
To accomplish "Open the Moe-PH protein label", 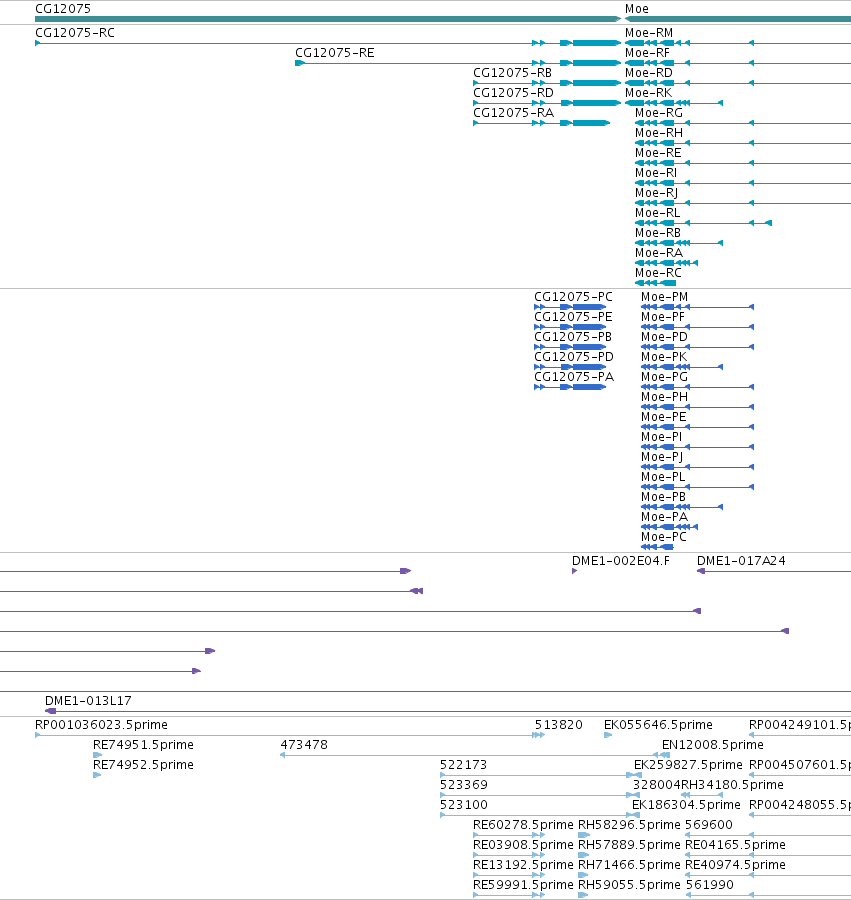I will (665, 397).
